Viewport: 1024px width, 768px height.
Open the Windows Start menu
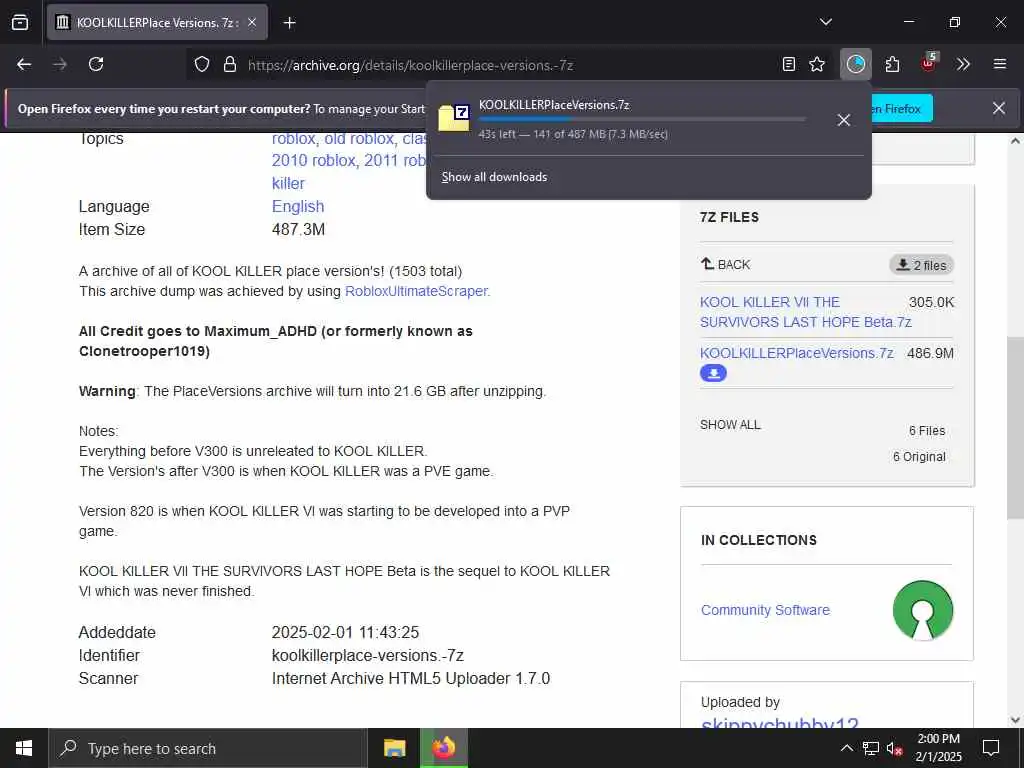(x=24, y=748)
